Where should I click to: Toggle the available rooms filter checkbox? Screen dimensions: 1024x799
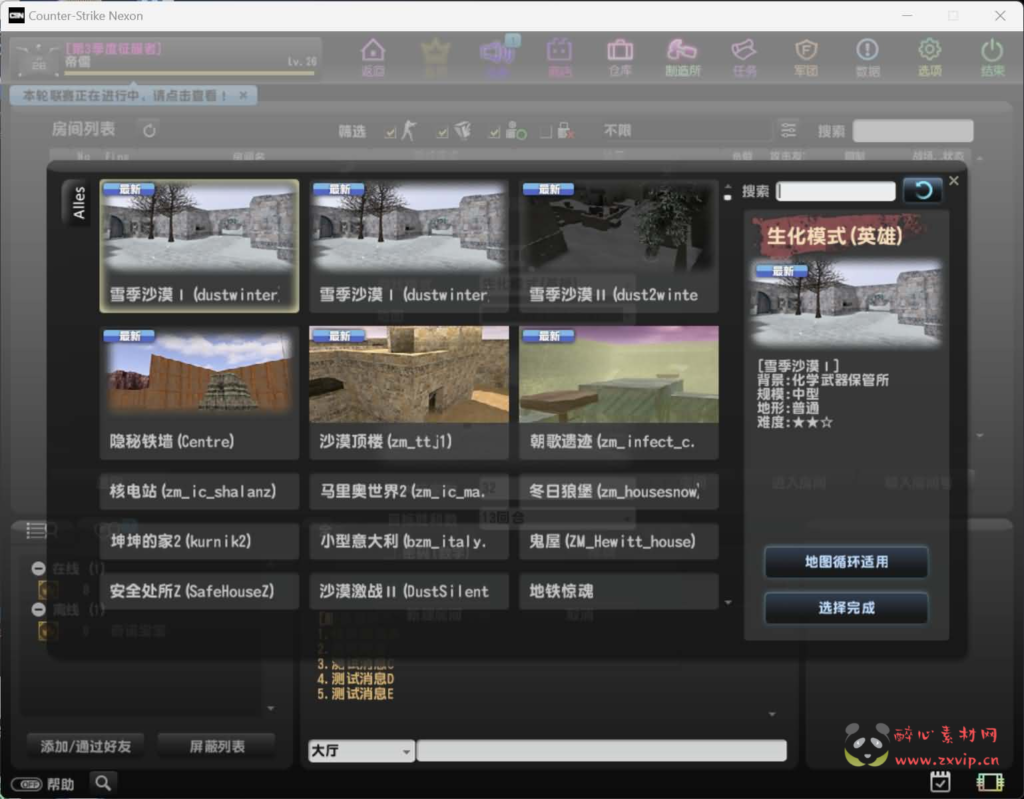point(494,133)
